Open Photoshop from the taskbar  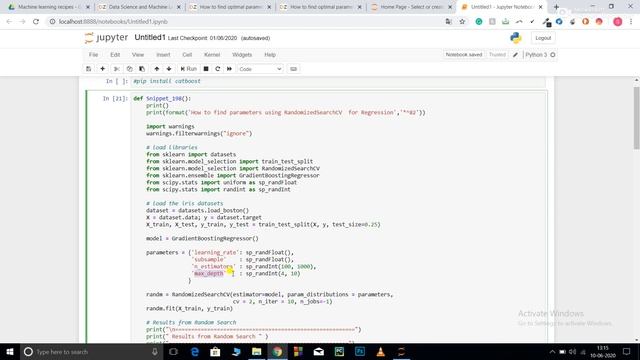coord(360,351)
